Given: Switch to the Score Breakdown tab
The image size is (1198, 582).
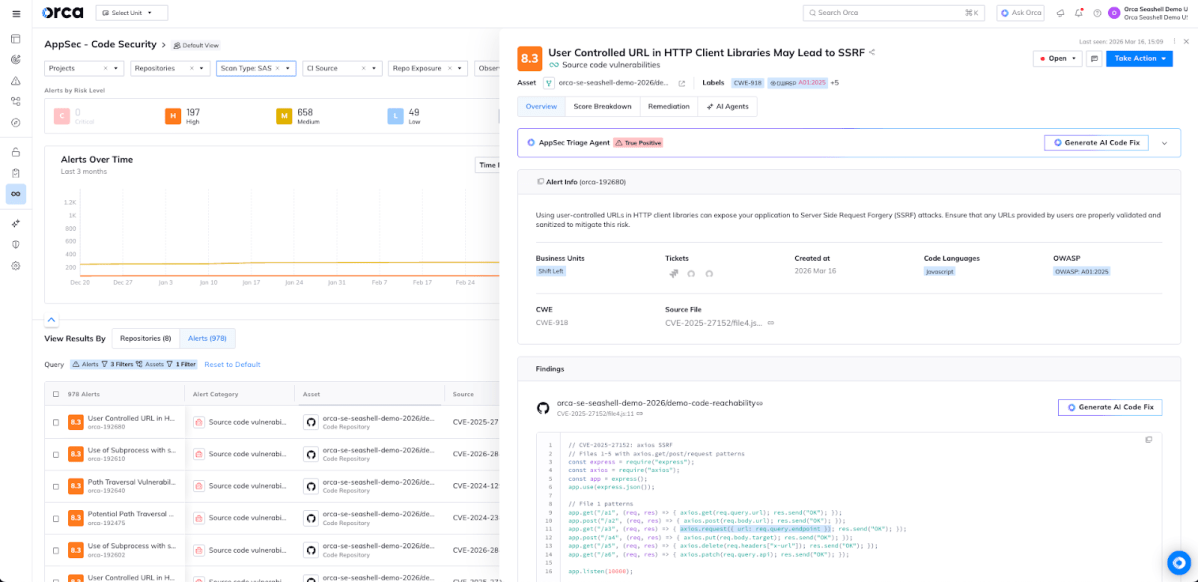Looking at the screenshot, I should pos(603,106).
